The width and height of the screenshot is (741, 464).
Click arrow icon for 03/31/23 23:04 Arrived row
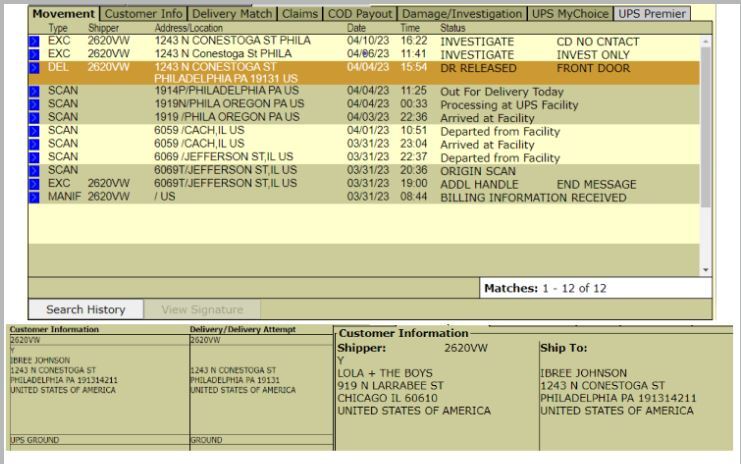point(34,144)
